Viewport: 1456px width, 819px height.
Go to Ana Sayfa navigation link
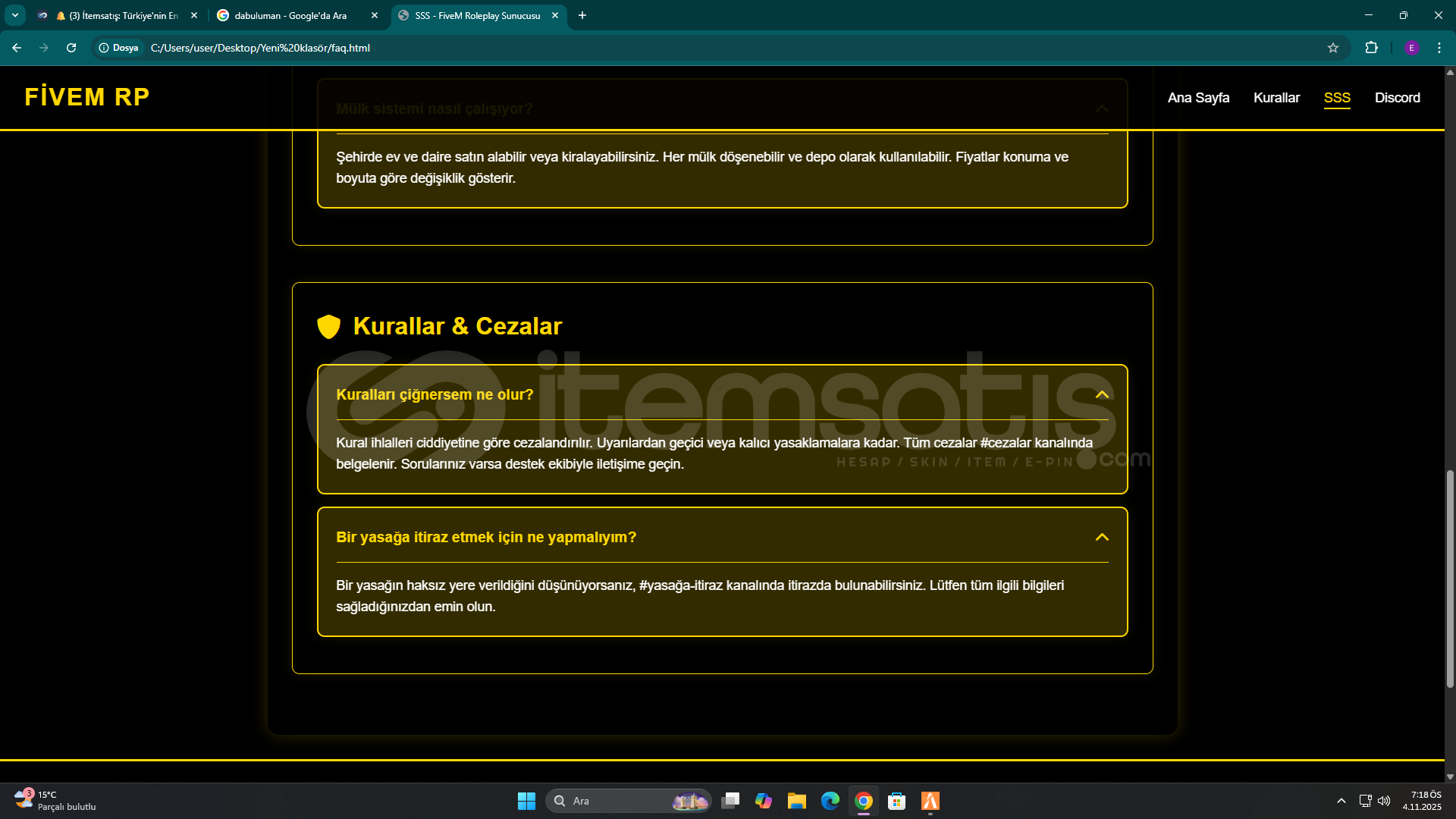pos(1198,98)
